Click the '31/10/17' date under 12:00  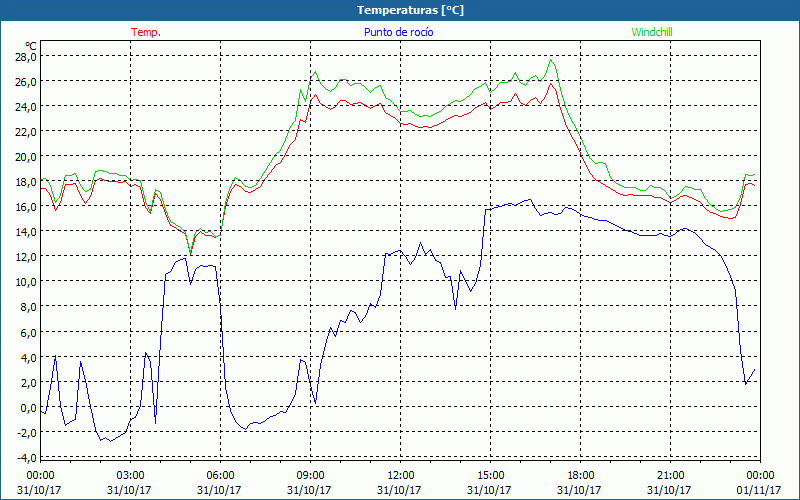point(399,490)
